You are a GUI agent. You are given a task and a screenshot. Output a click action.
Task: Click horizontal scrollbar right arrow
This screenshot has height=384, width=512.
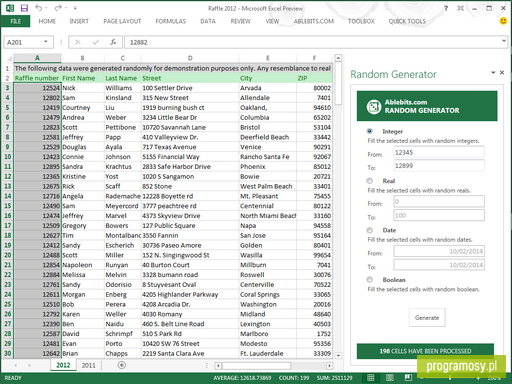click(x=330, y=366)
